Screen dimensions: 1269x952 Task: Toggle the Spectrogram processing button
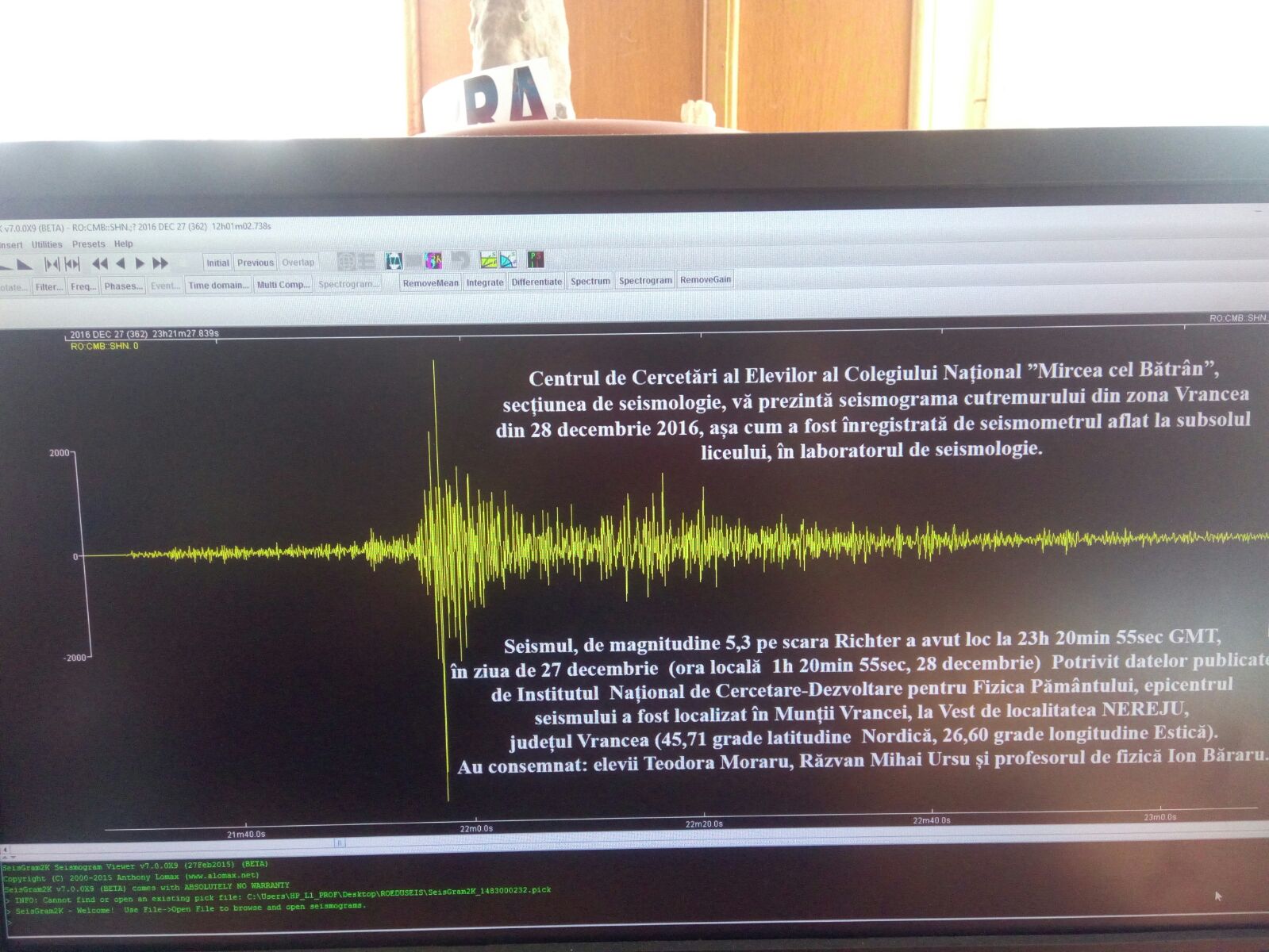645,281
